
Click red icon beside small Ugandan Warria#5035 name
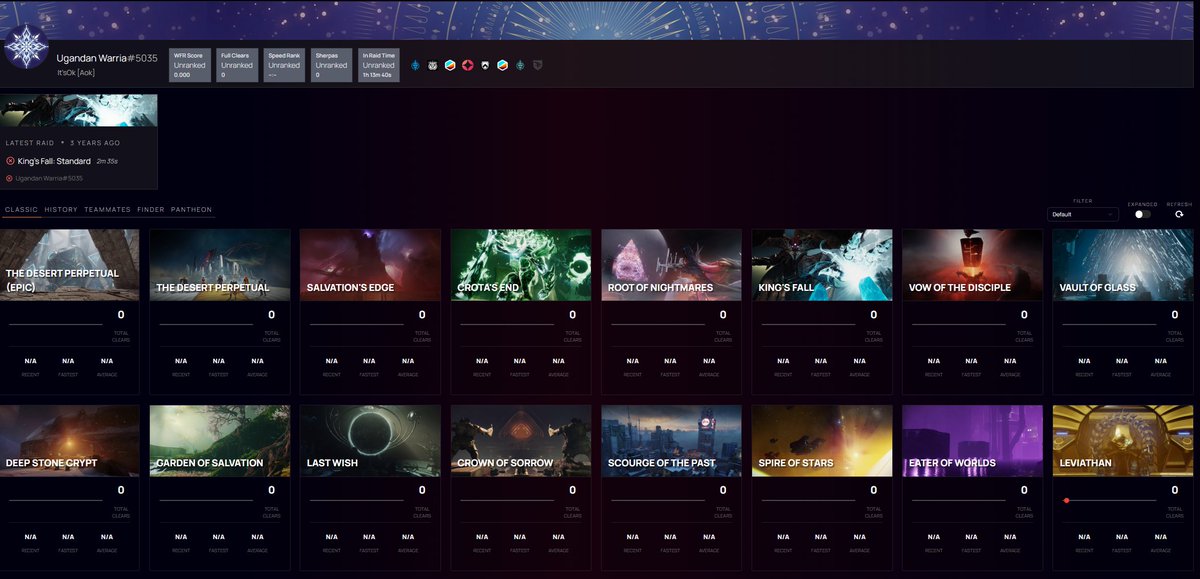click(9, 178)
